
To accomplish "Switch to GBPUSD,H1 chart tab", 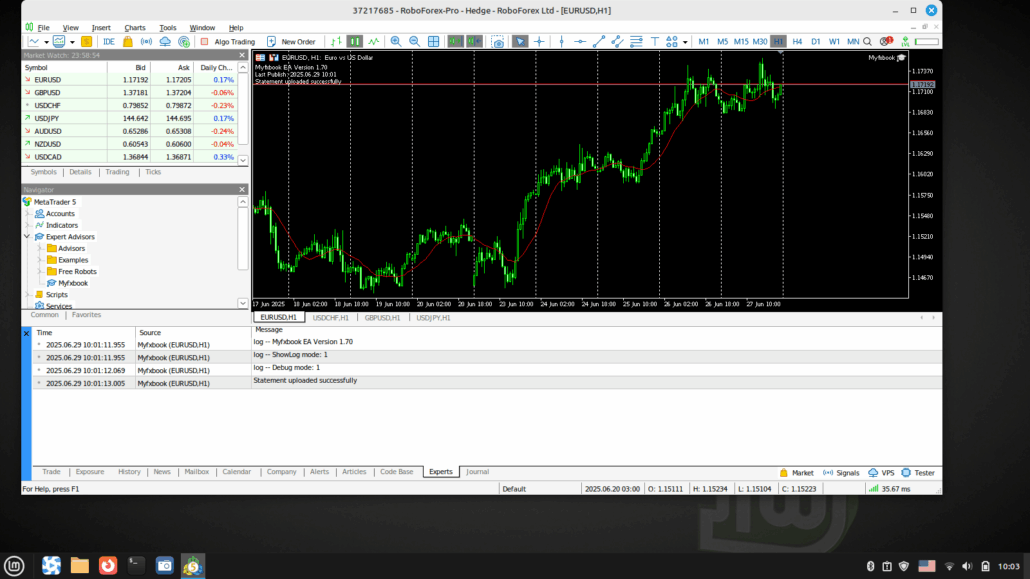I will tap(382, 317).
